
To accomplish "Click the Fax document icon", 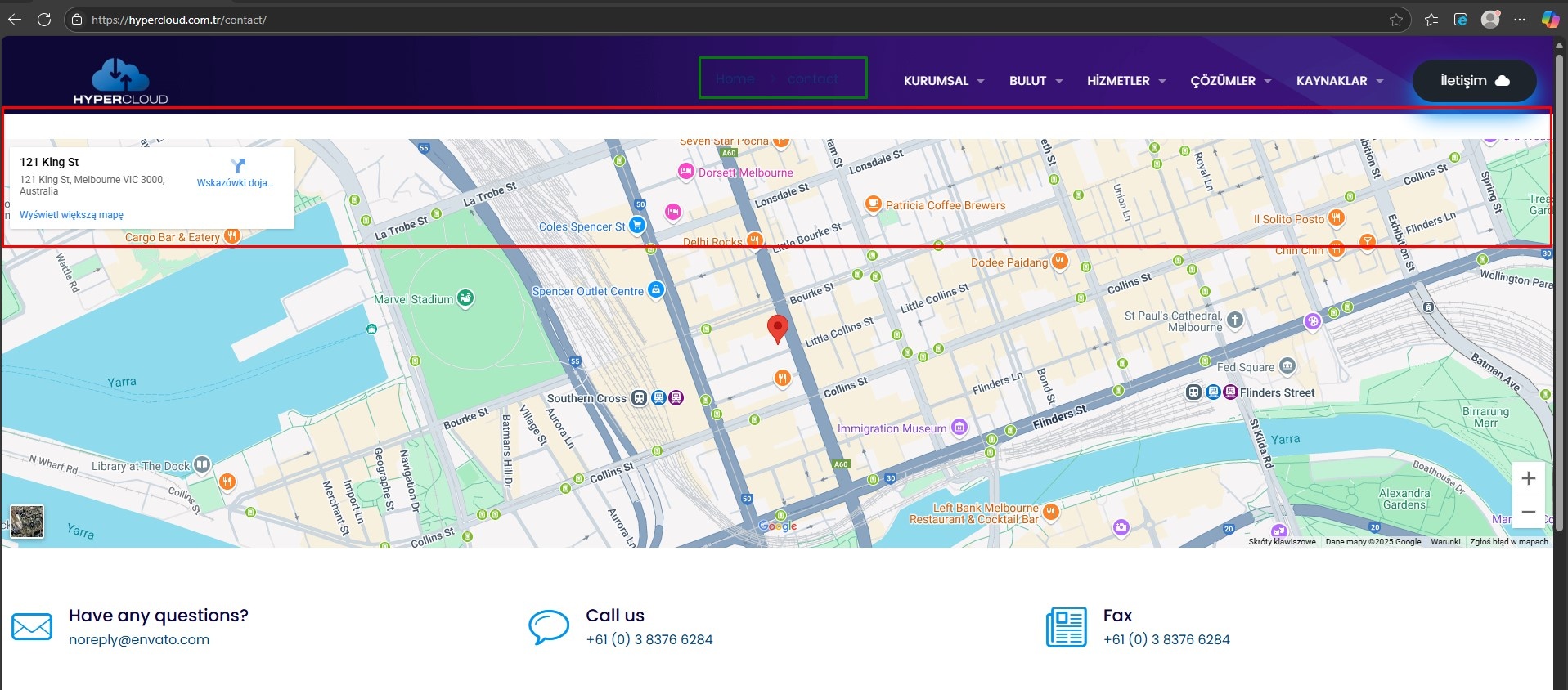I will point(1067,627).
